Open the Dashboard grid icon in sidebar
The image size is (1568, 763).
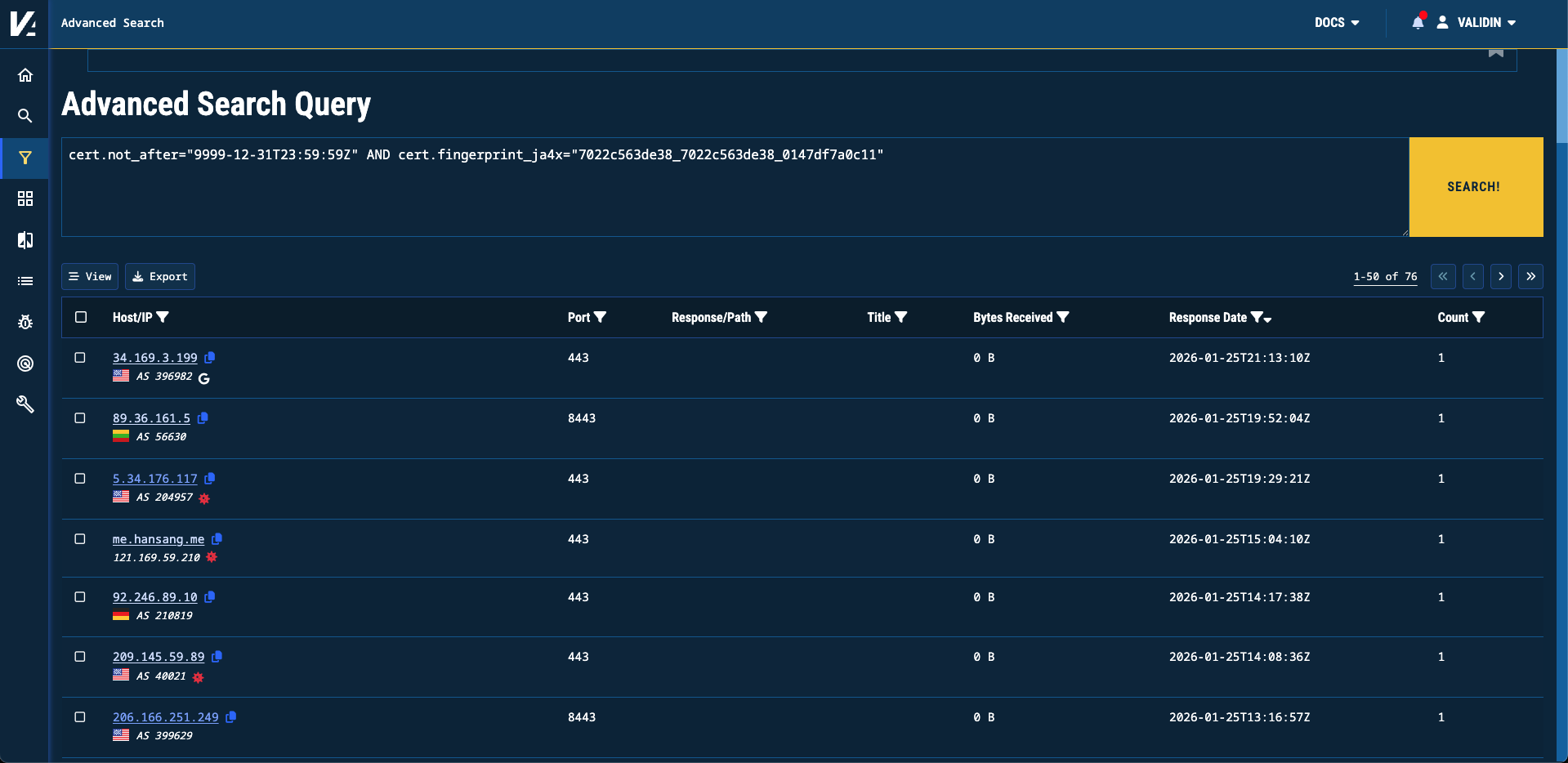pyautogui.click(x=25, y=199)
